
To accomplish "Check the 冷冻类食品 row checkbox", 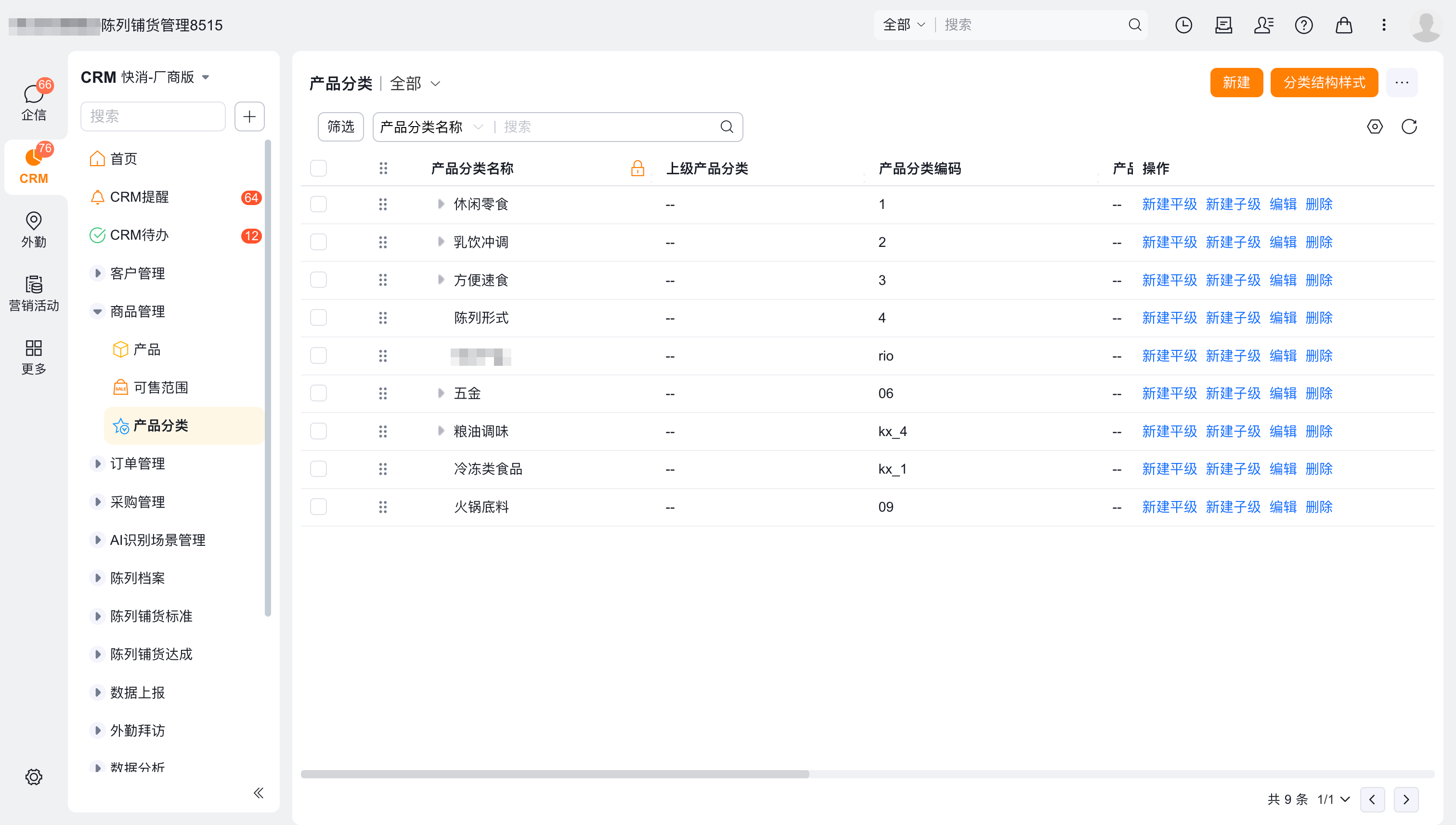I will pos(319,469).
